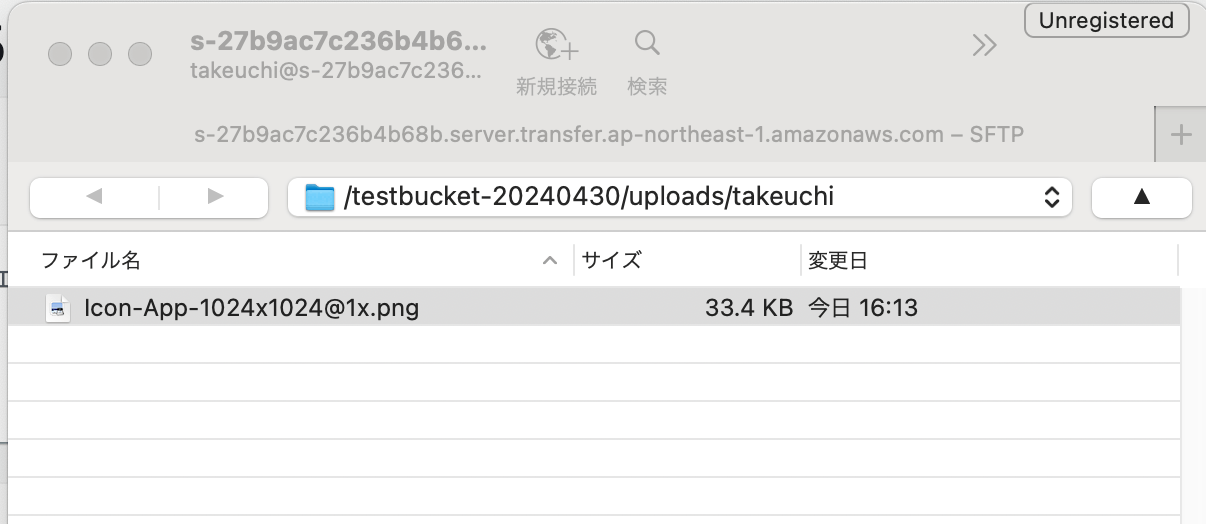The image size is (1206, 524).
Task: Click the search magnifier icon
Action: point(647,43)
